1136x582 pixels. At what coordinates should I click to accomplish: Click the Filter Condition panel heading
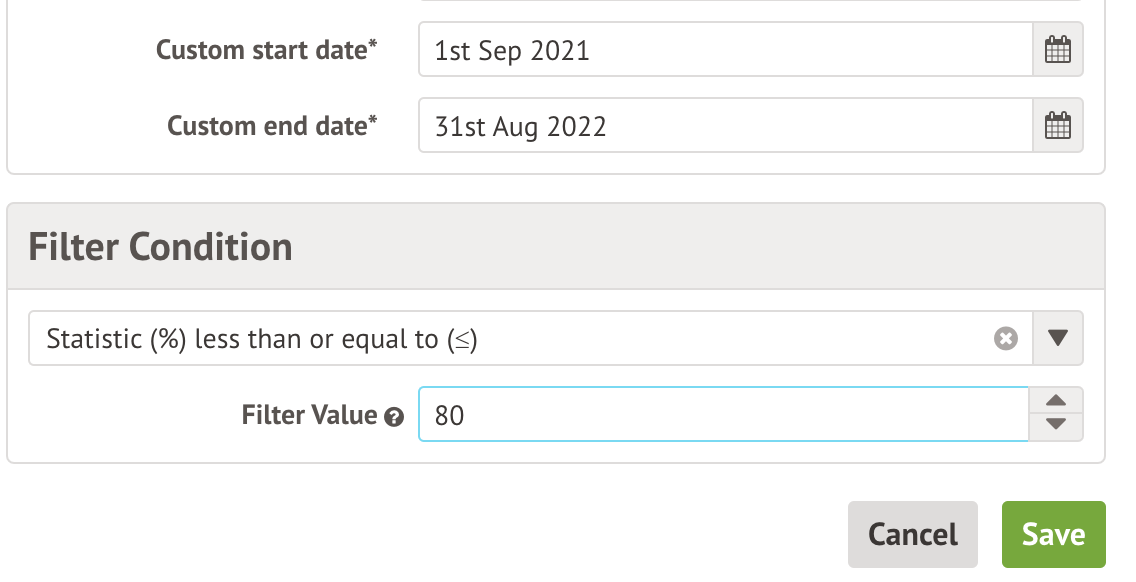(x=160, y=246)
